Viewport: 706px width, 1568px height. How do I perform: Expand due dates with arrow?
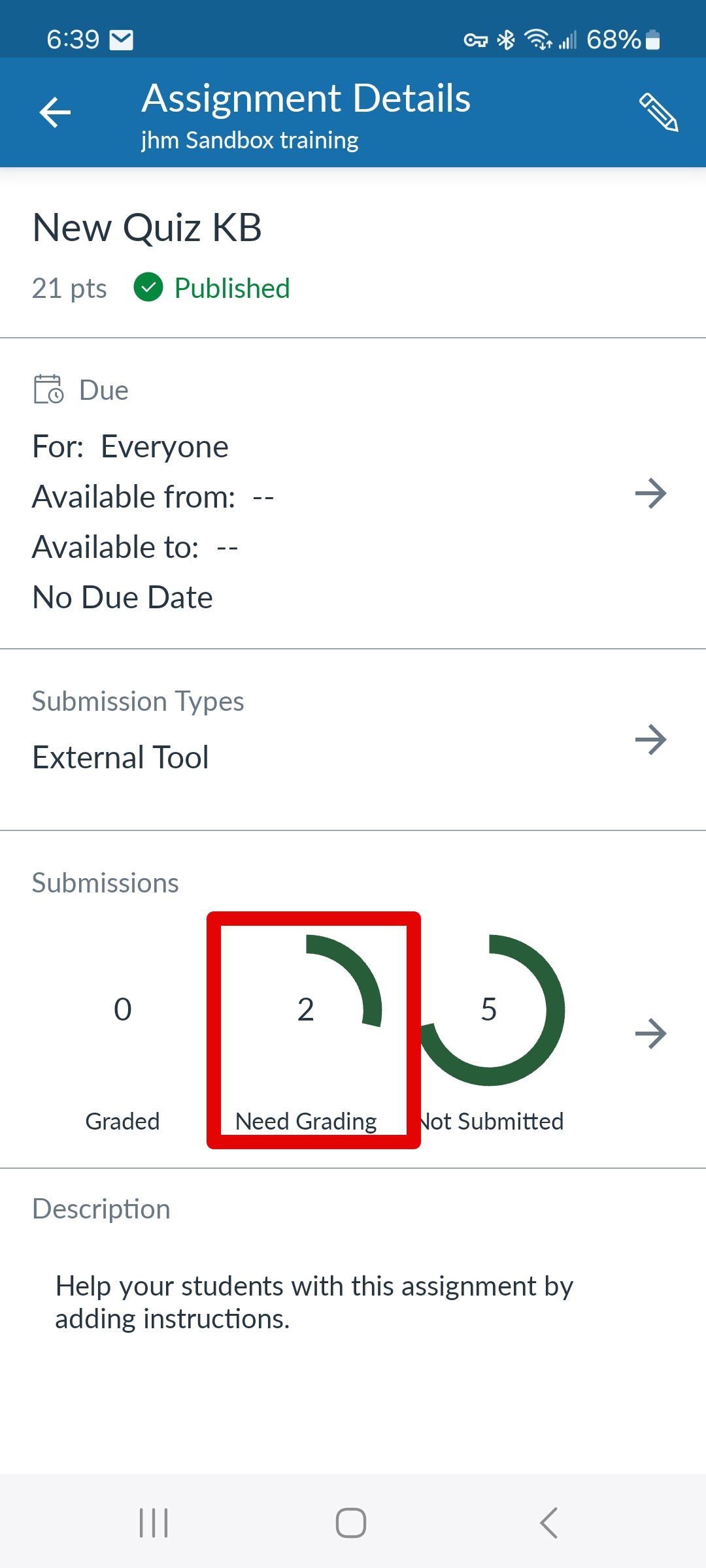[x=650, y=493]
